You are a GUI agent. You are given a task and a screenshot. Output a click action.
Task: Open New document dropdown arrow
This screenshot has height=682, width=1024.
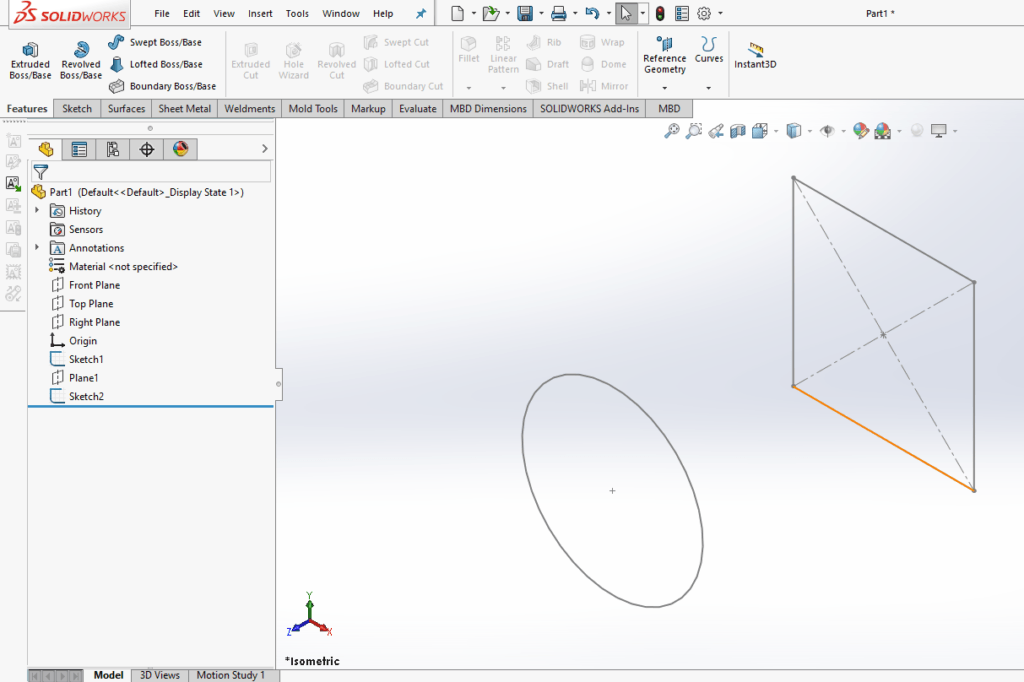click(x=473, y=13)
